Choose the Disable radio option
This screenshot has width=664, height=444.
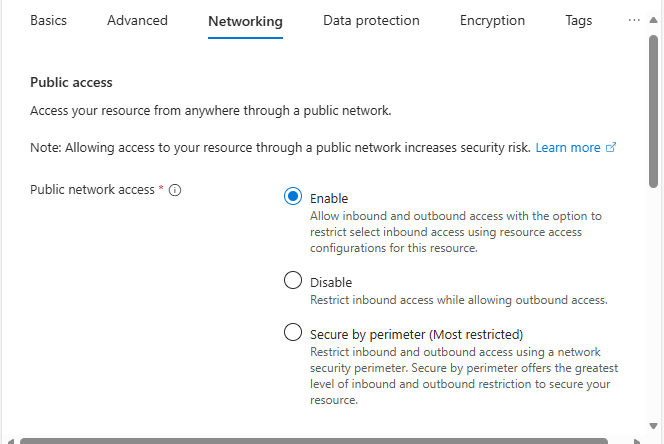(x=293, y=281)
